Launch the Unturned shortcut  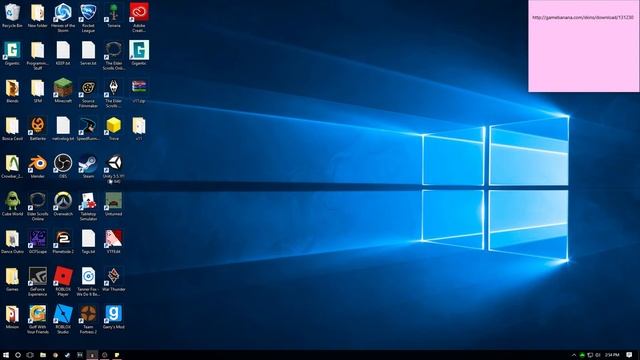(113, 204)
